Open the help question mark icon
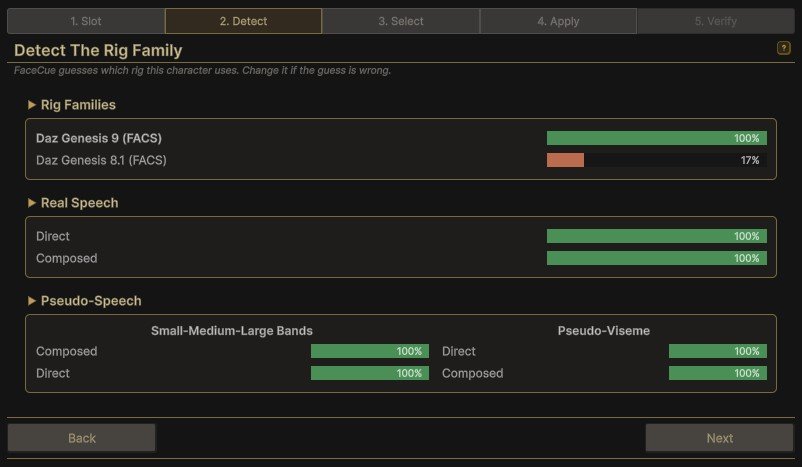This screenshot has width=802, height=467. [783, 48]
